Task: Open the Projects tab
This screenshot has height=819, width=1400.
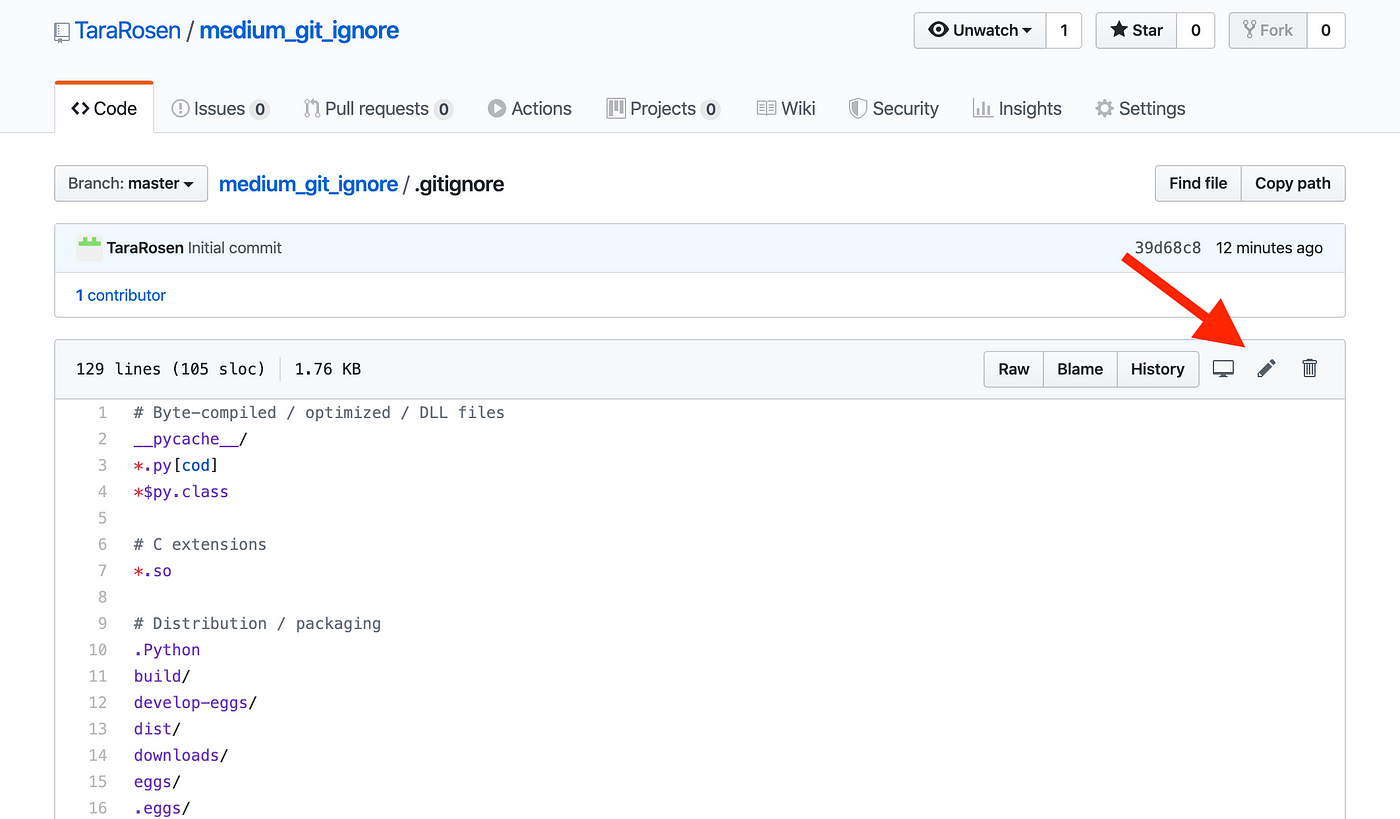Action: pyautogui.click(x=663, y=108)
